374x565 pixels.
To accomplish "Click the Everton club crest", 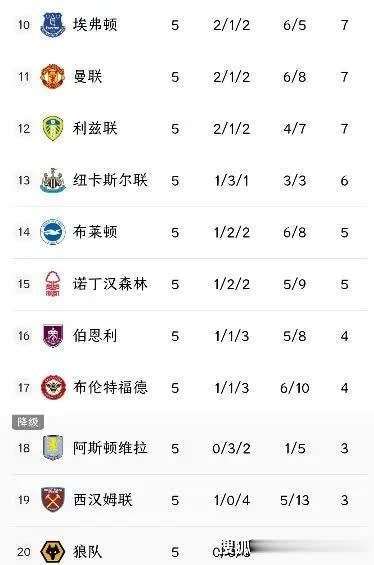I will pos(53,25).
